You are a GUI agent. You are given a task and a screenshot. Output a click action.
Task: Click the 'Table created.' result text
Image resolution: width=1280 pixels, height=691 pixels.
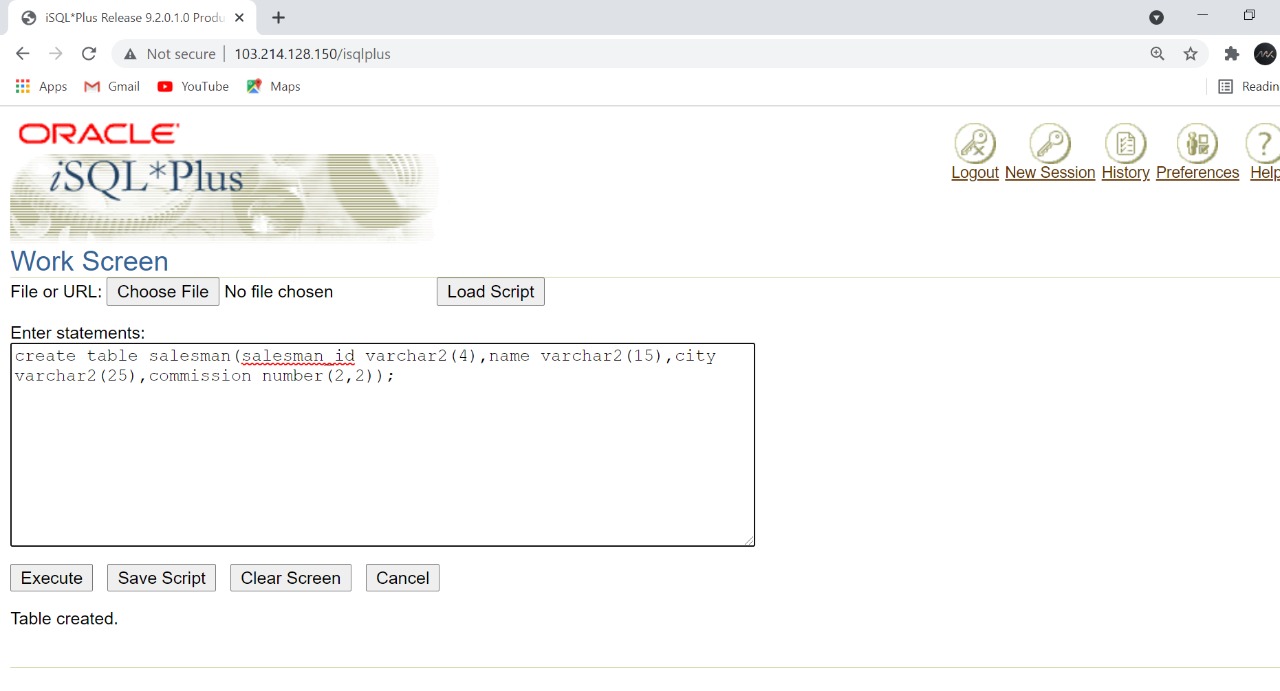[64, 619]
